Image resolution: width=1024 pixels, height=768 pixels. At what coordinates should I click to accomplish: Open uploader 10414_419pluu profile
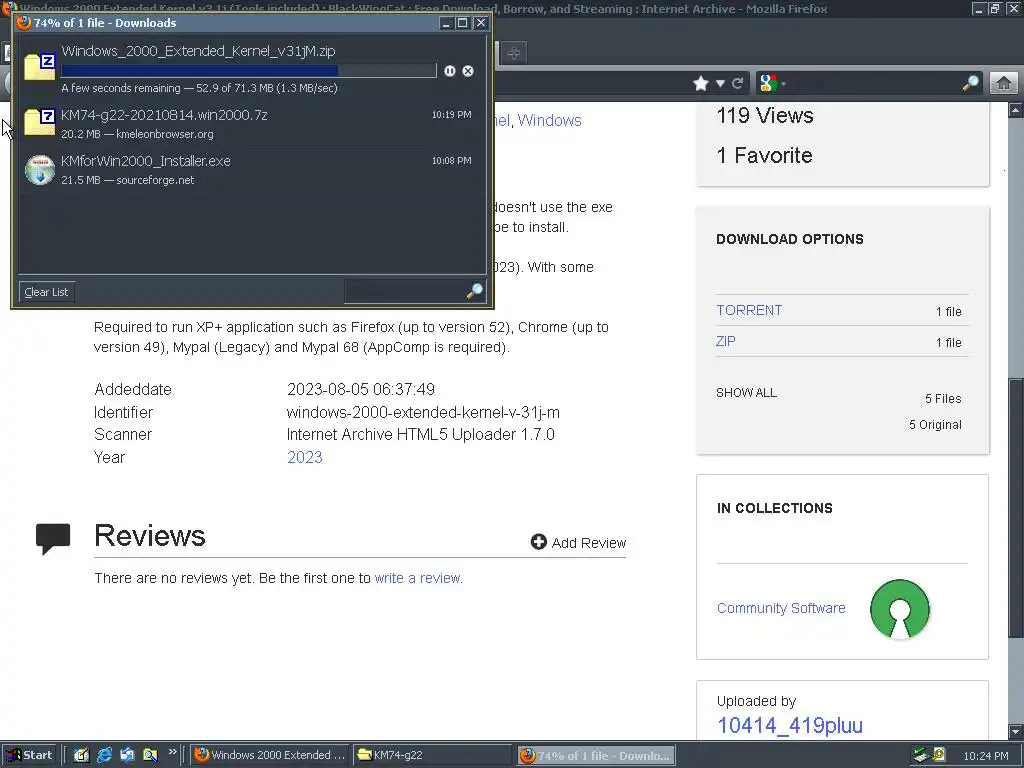coord(790,726)
